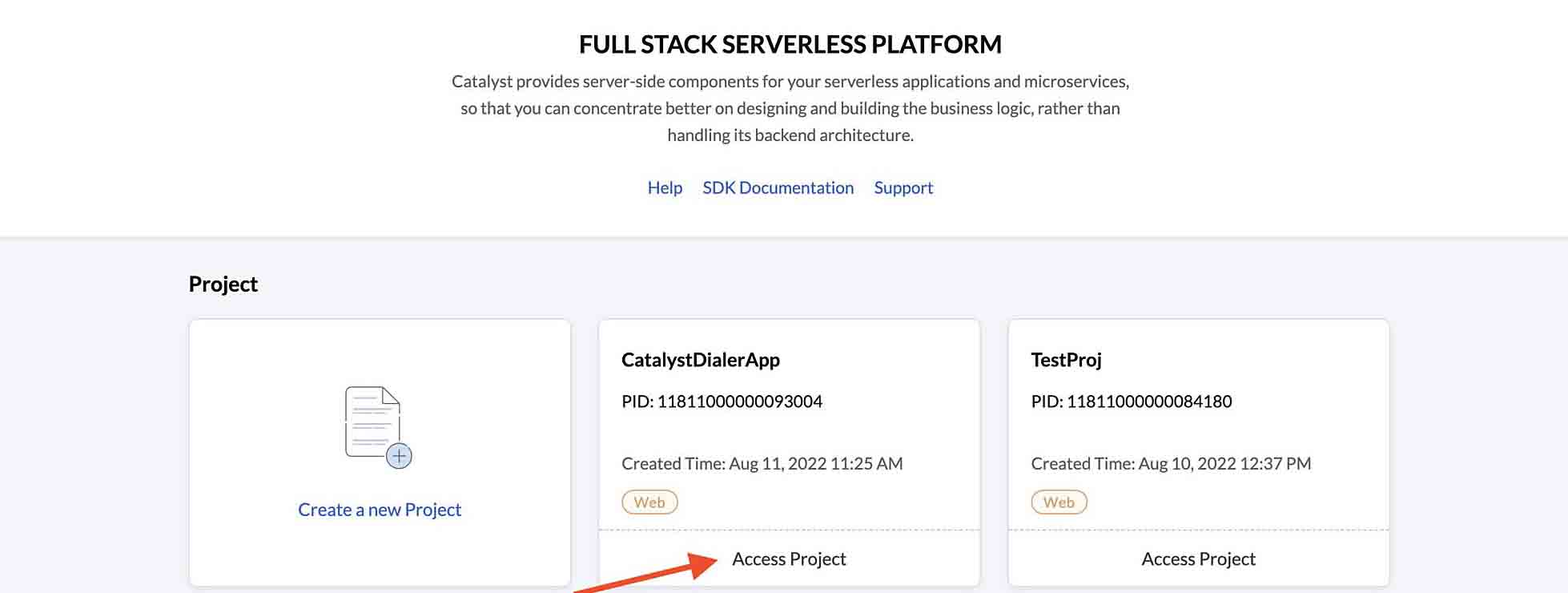Click the TestProj created time text
The height and width of the screenshot is (593, 1568).
(1171, 463)
